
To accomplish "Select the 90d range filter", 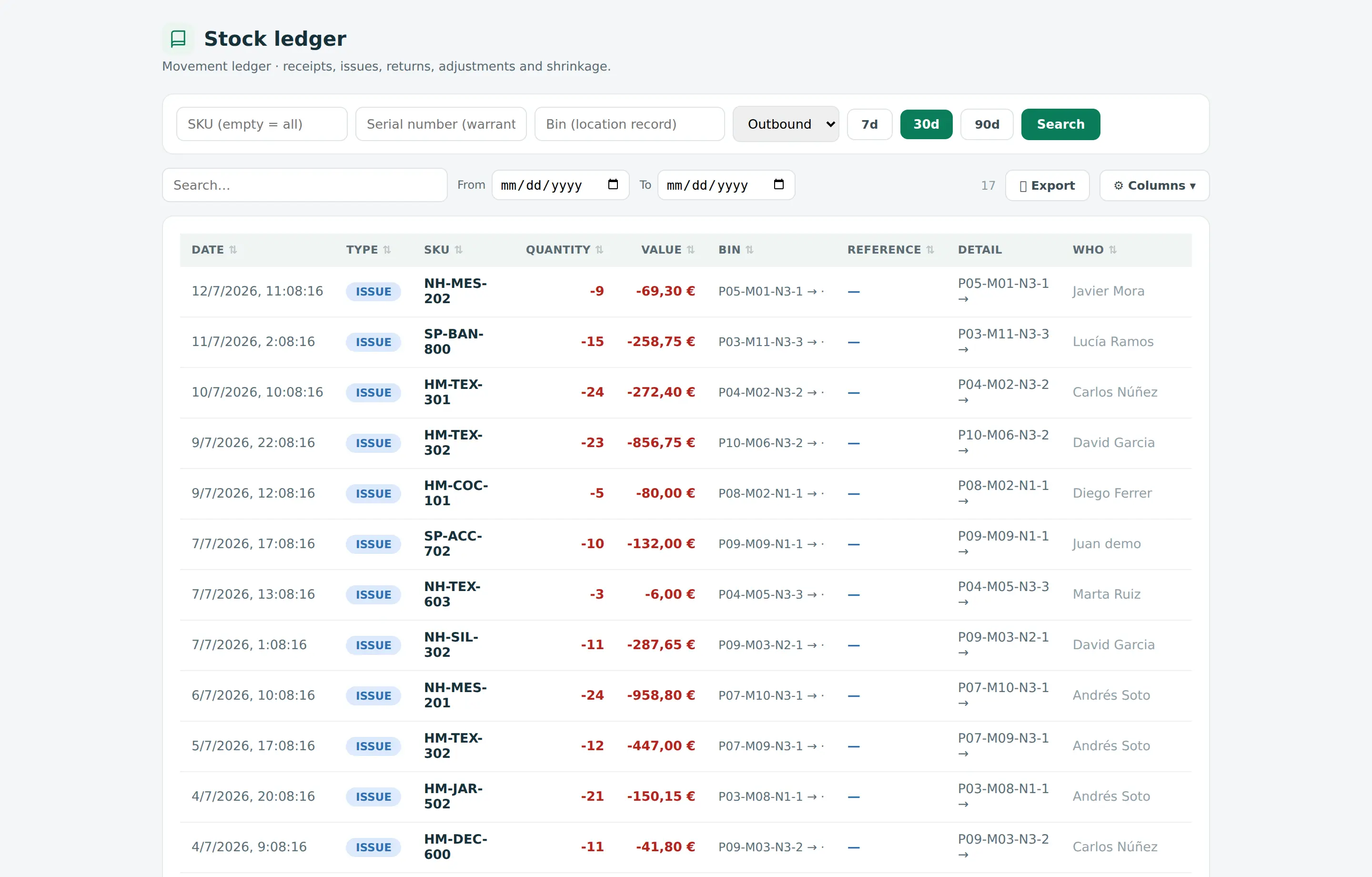I will pos(987,124).
